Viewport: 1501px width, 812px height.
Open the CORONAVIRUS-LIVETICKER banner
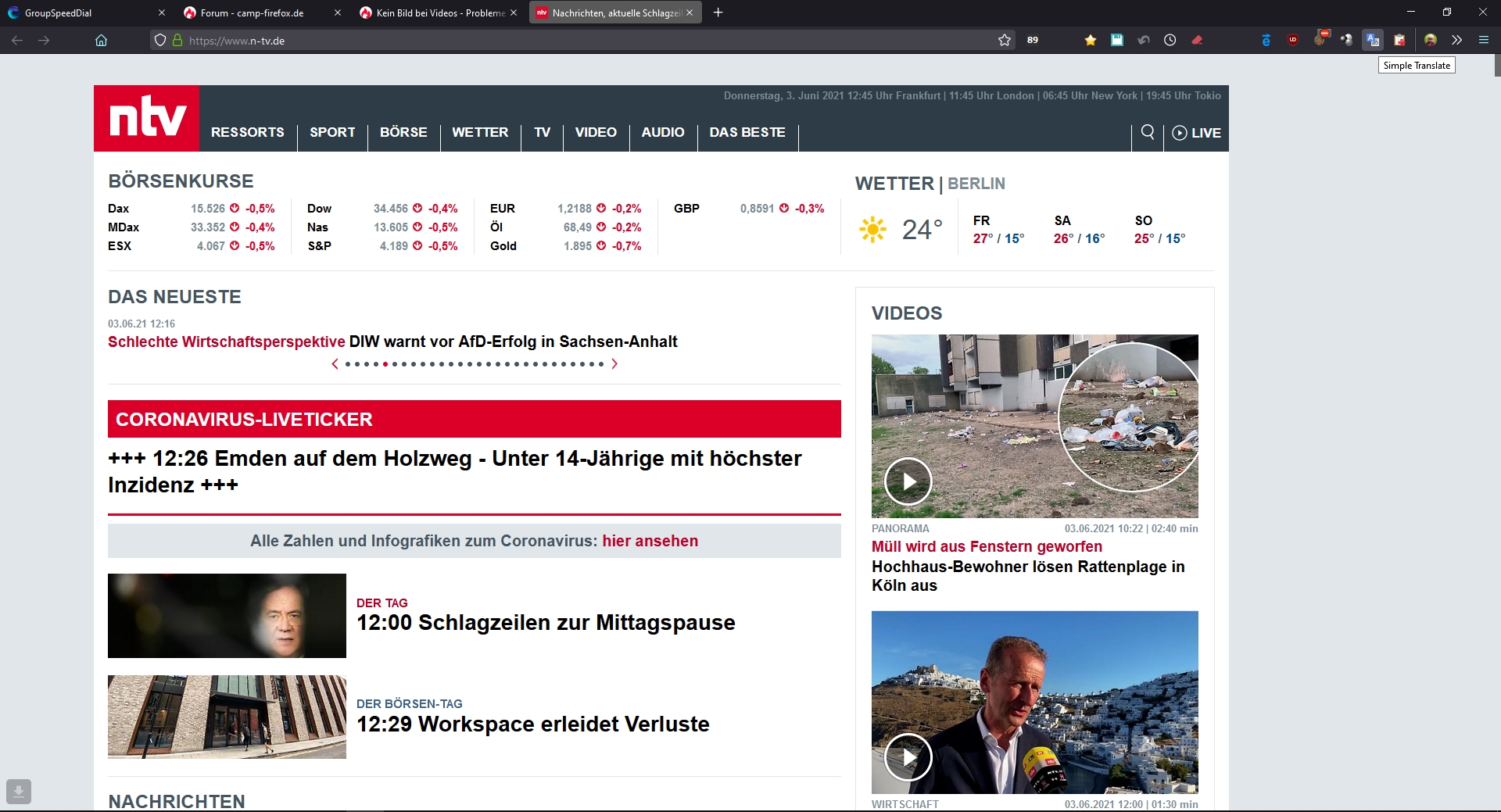[x=475, y=419]
